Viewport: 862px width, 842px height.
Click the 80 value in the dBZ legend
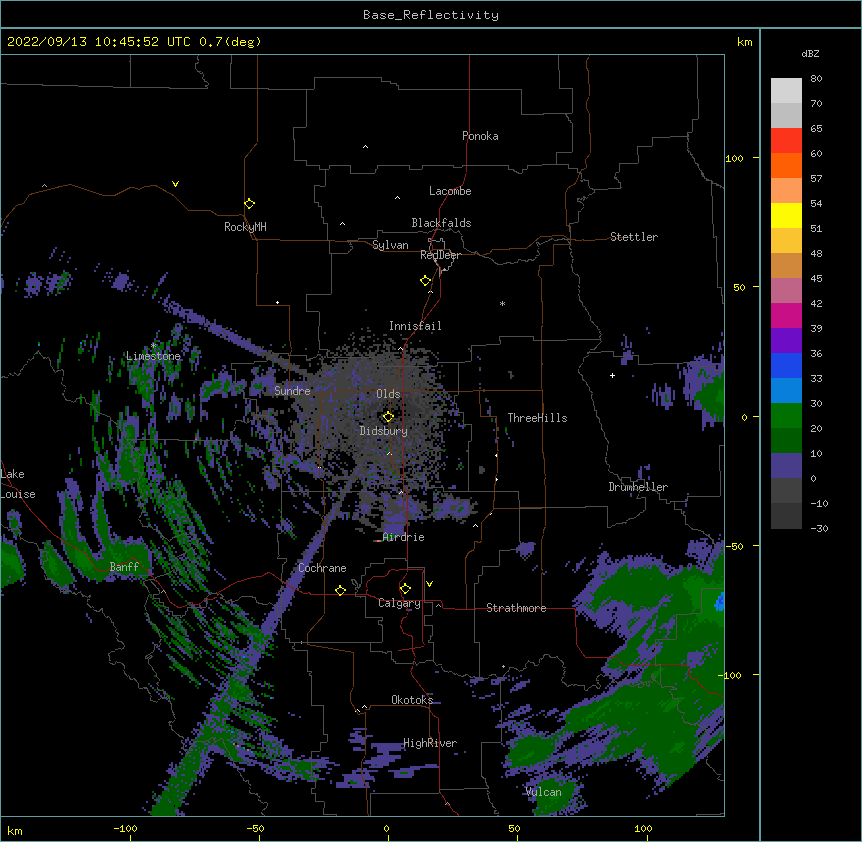coord(816,79)
